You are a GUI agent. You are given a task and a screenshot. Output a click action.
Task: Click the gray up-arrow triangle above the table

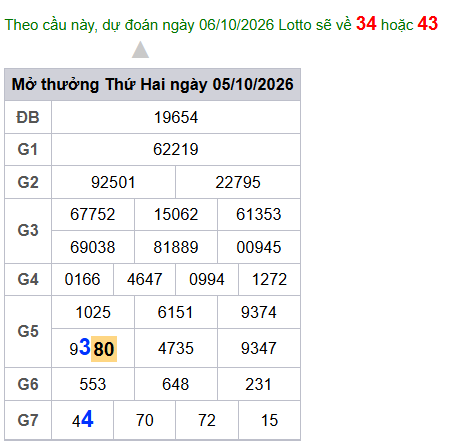click(140, 50)
